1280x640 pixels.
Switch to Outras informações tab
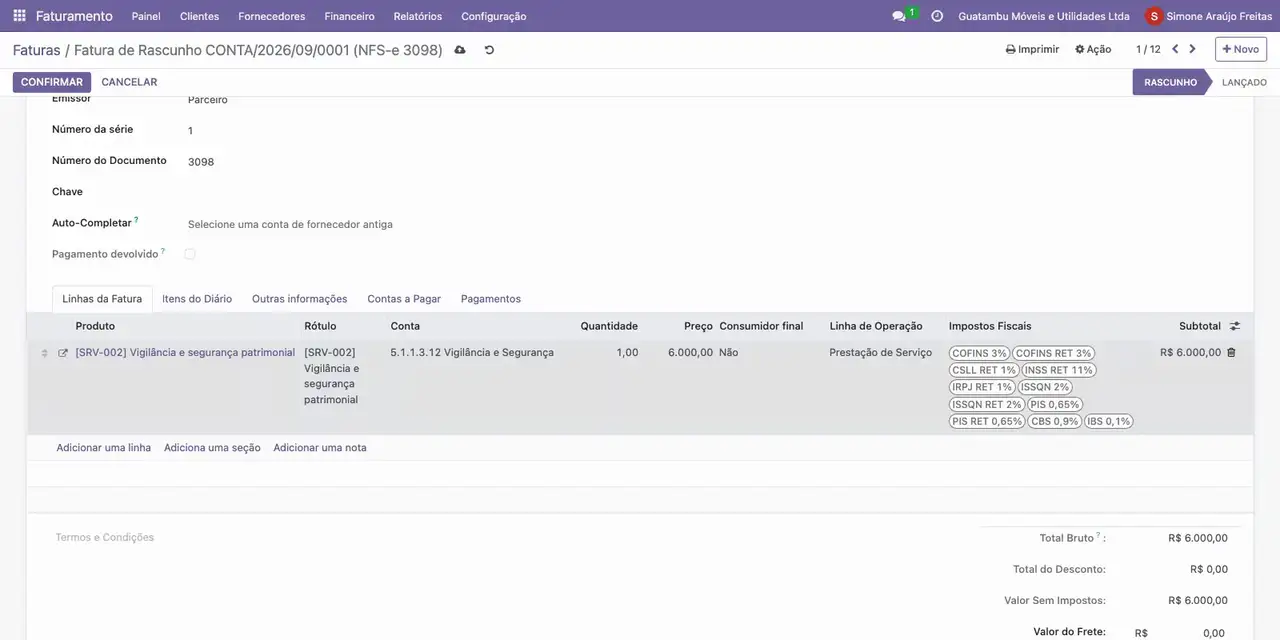[300, 299]
